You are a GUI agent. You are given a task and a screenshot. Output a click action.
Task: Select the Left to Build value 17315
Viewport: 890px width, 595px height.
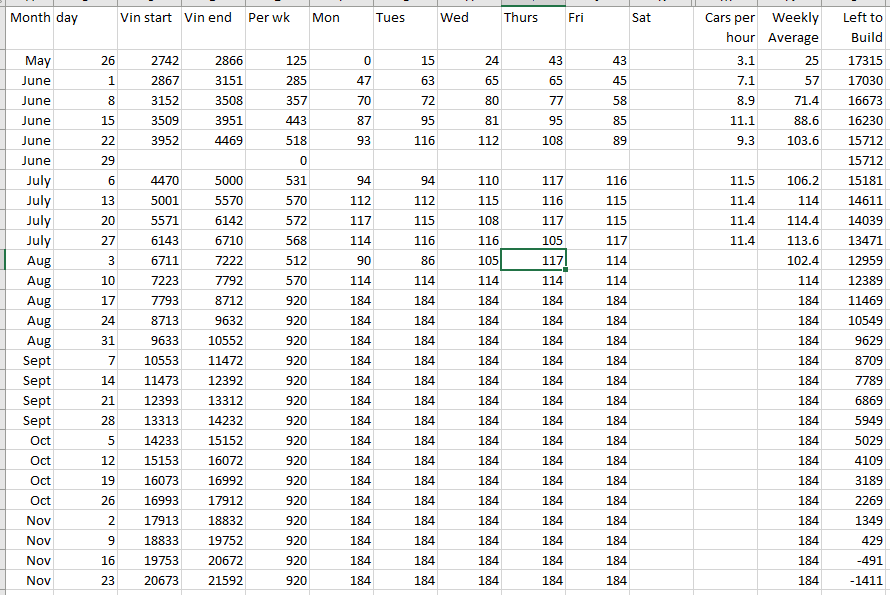[856, 61]
